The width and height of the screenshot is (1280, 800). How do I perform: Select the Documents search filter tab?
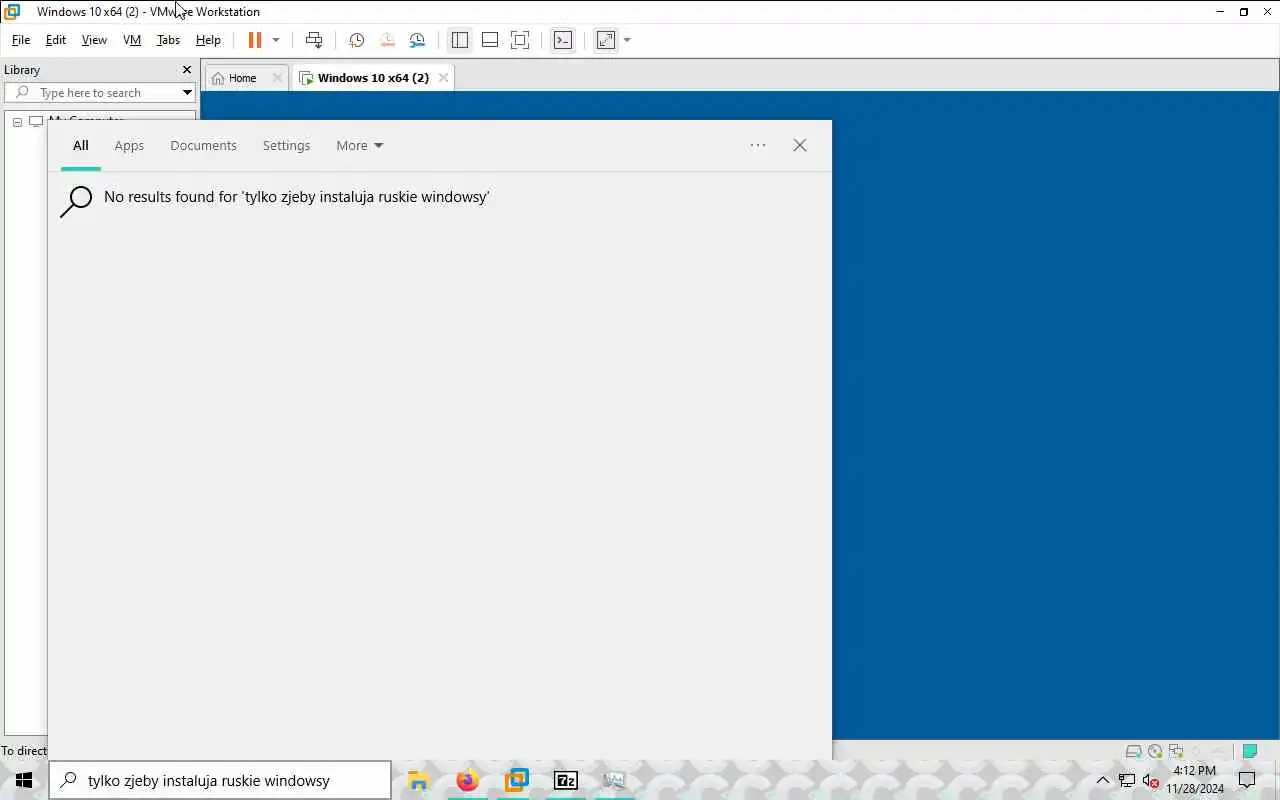point(203,145)
